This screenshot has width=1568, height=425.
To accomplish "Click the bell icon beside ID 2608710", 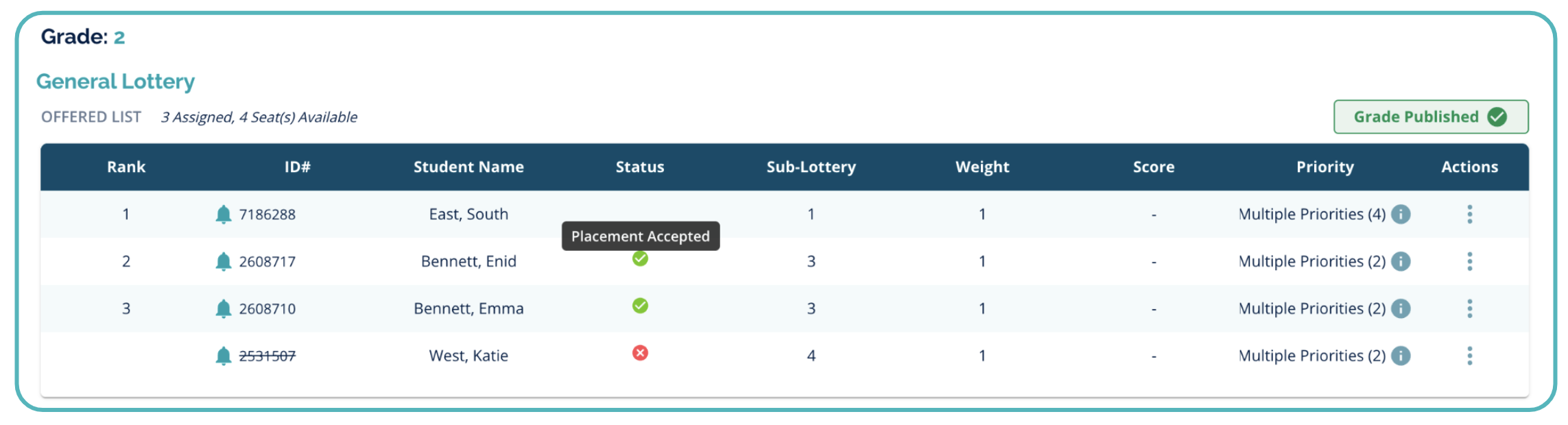I will pos(224,309).
